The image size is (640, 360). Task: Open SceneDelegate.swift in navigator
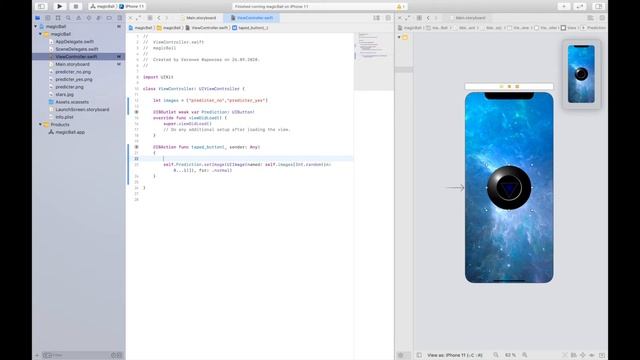77,49
